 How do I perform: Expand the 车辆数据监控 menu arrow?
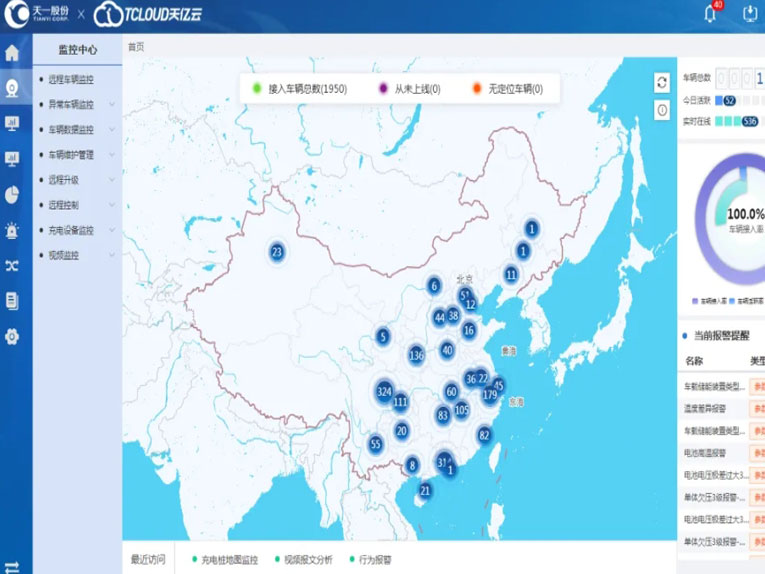112,130
